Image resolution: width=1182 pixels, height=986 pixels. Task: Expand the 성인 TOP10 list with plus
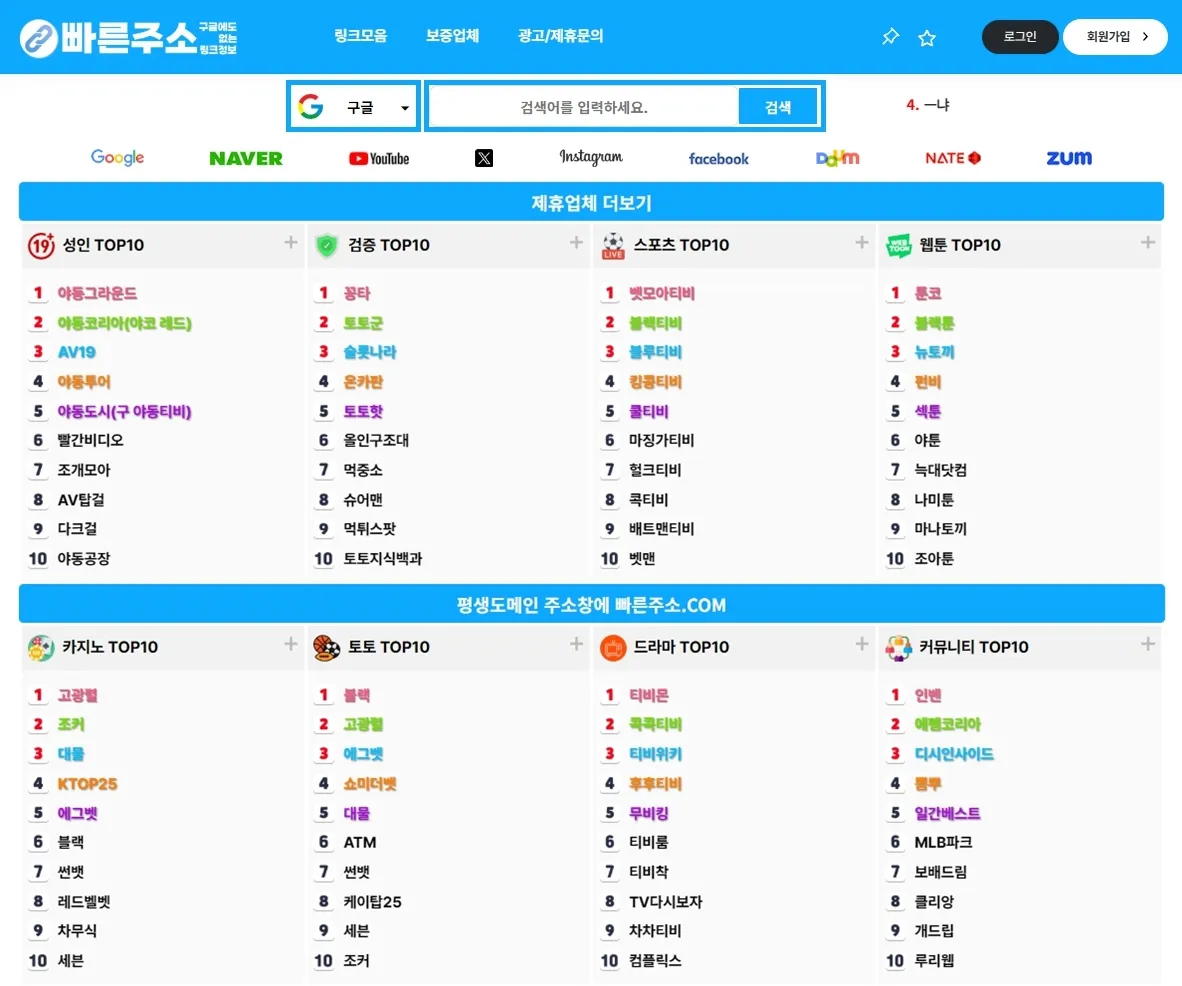click(290, 242)
